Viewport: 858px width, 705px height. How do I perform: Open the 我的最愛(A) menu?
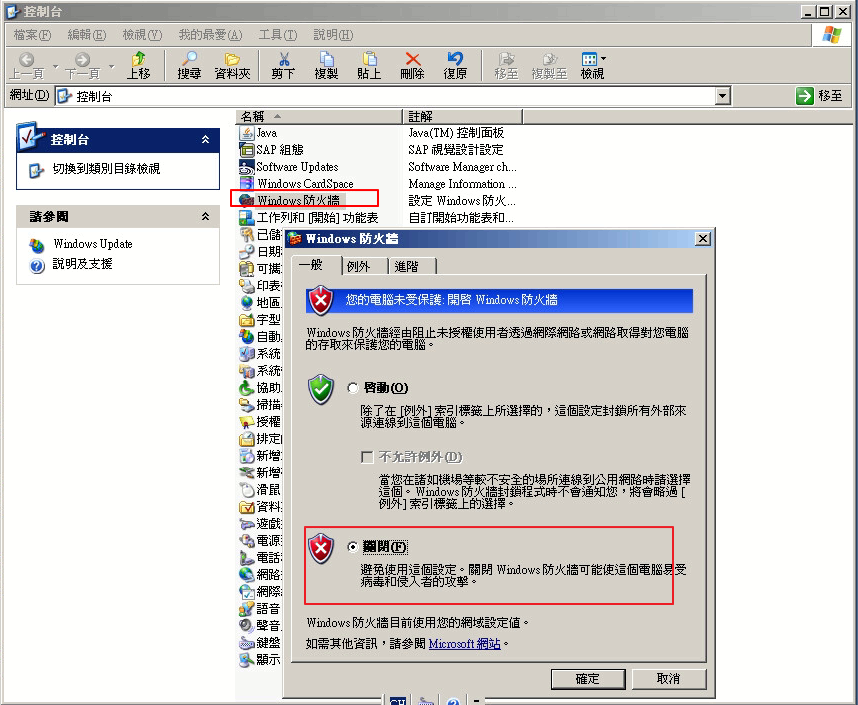[210, 35]
